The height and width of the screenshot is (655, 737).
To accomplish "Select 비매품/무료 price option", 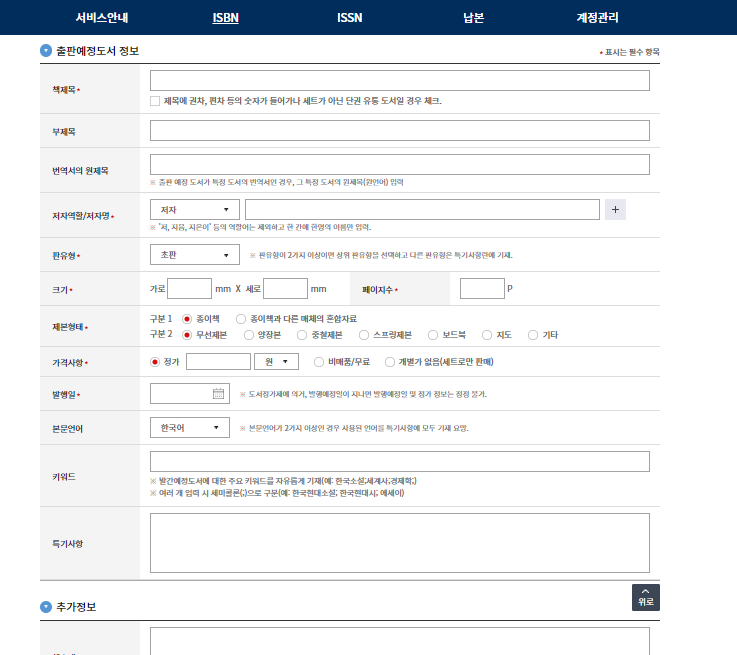I will 319,362.
